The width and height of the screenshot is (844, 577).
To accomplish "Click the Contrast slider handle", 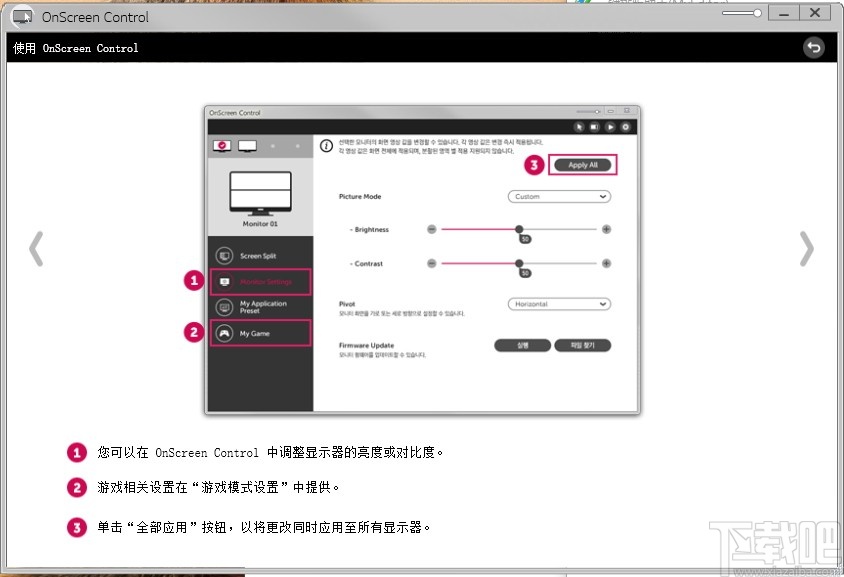I will point(521,262).
